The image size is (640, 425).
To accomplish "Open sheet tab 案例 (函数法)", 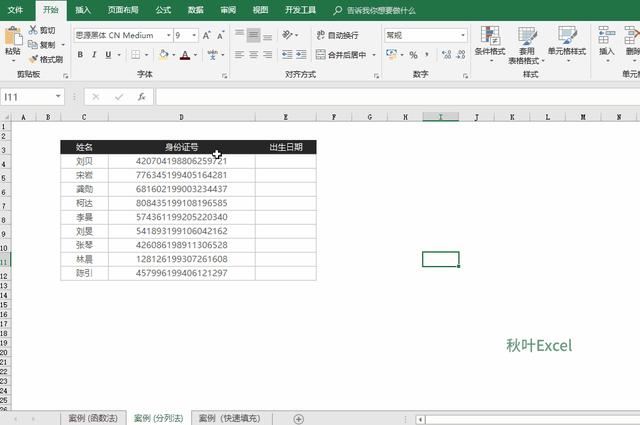I will pos(93,418).
